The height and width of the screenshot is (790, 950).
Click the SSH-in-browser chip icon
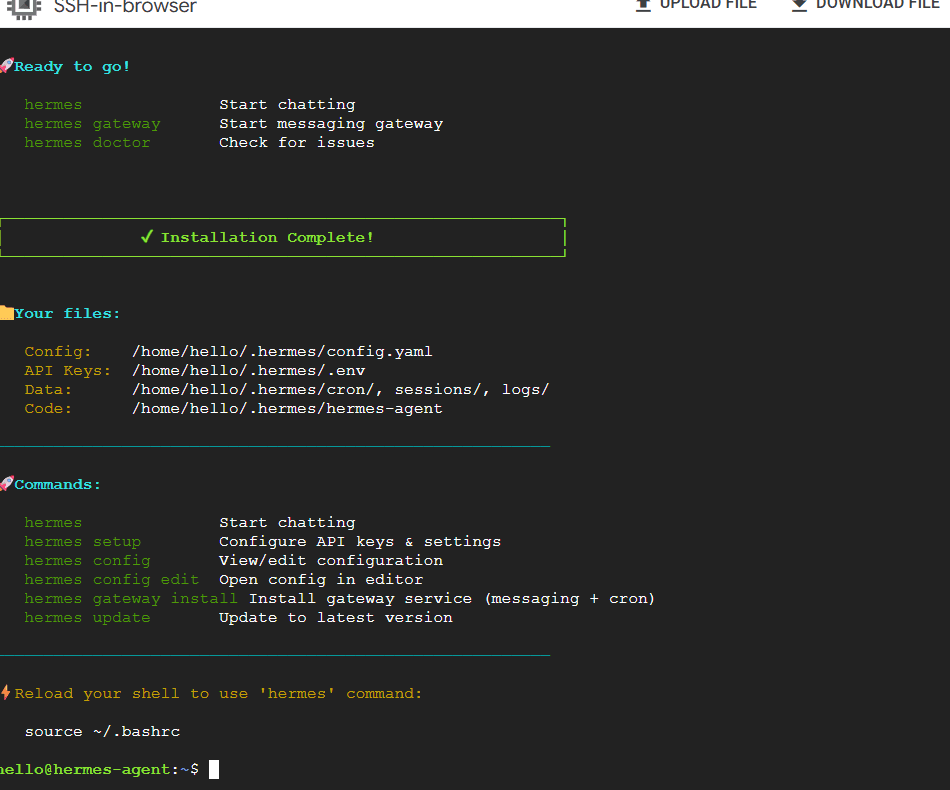pos(24,8)
